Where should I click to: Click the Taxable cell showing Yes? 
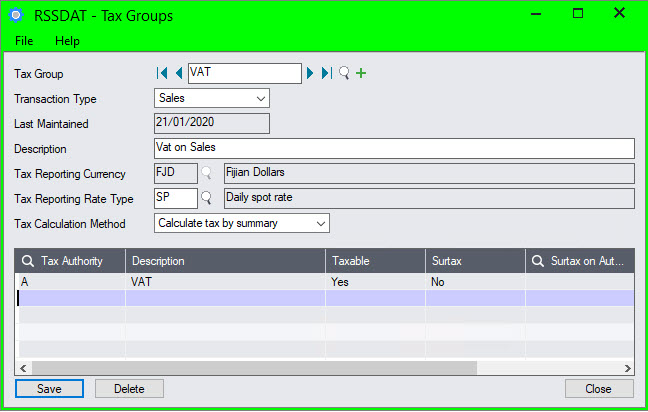375,282
